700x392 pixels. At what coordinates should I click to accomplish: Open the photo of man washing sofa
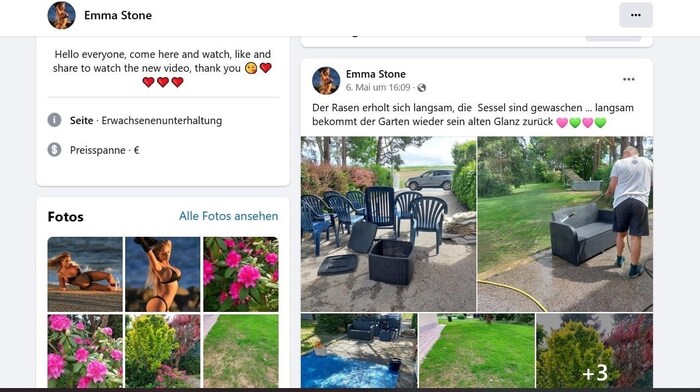pyautogui.click(x=565, y=224)
